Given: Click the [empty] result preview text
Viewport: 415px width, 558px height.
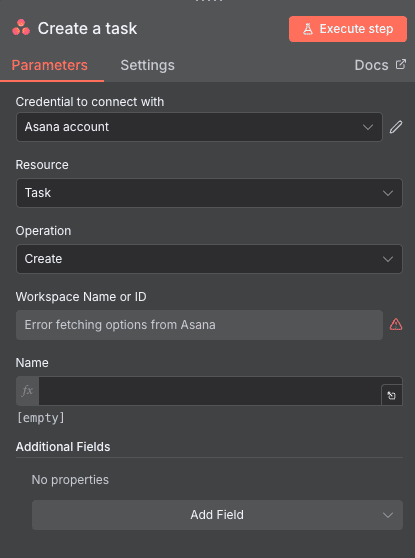Looking at the screenshot, I should click(41, 417).
